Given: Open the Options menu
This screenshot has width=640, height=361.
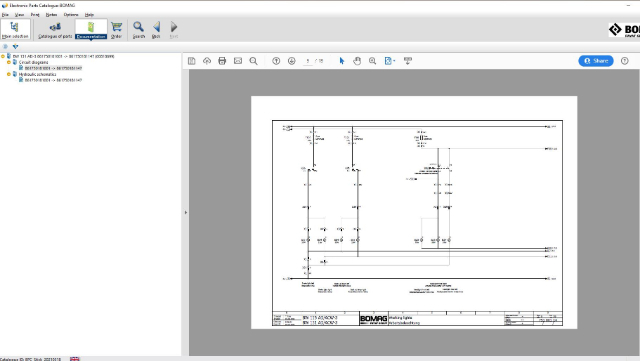Looking at the screenshot, I should (x=71, y=15).
